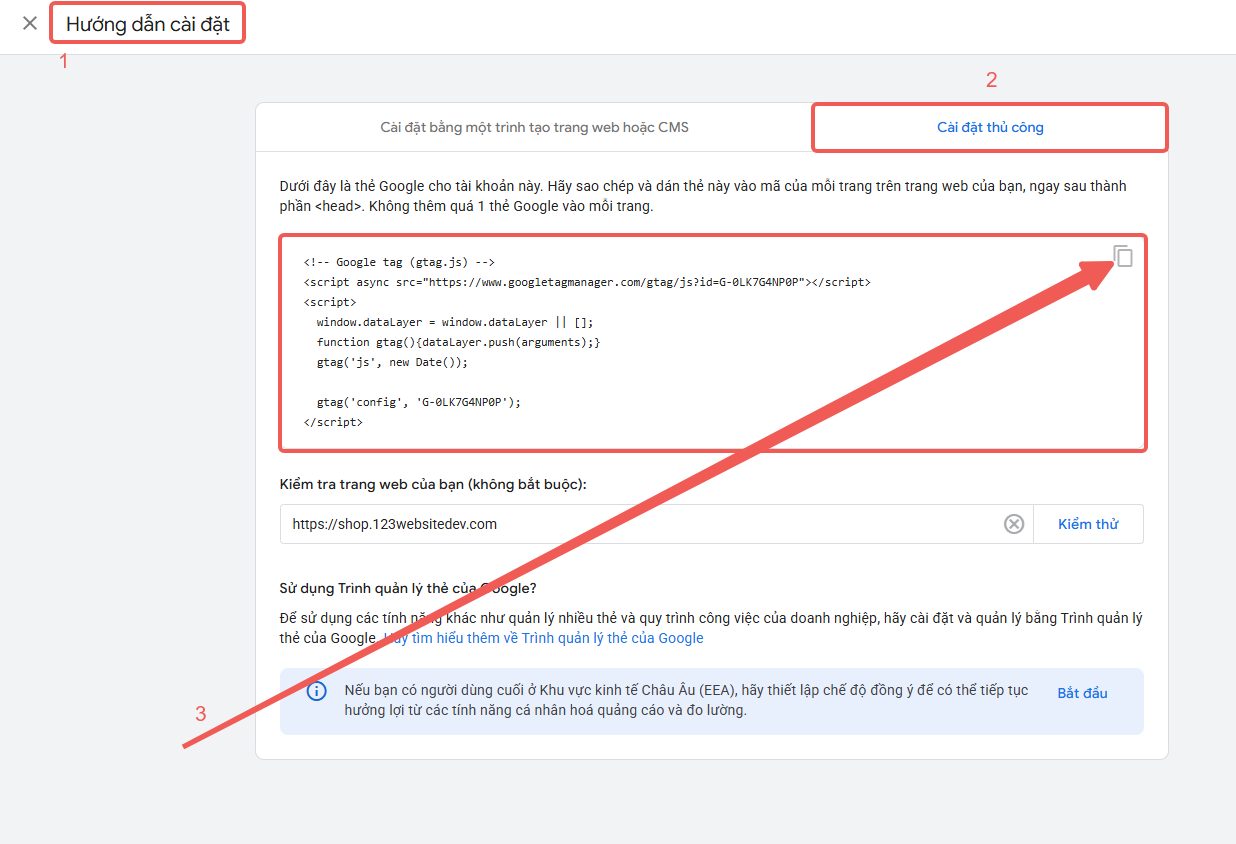Select the Cài đặt thủ công tab
The width and height of the screenshot is (1236, 844).
[x=989, y=128]
